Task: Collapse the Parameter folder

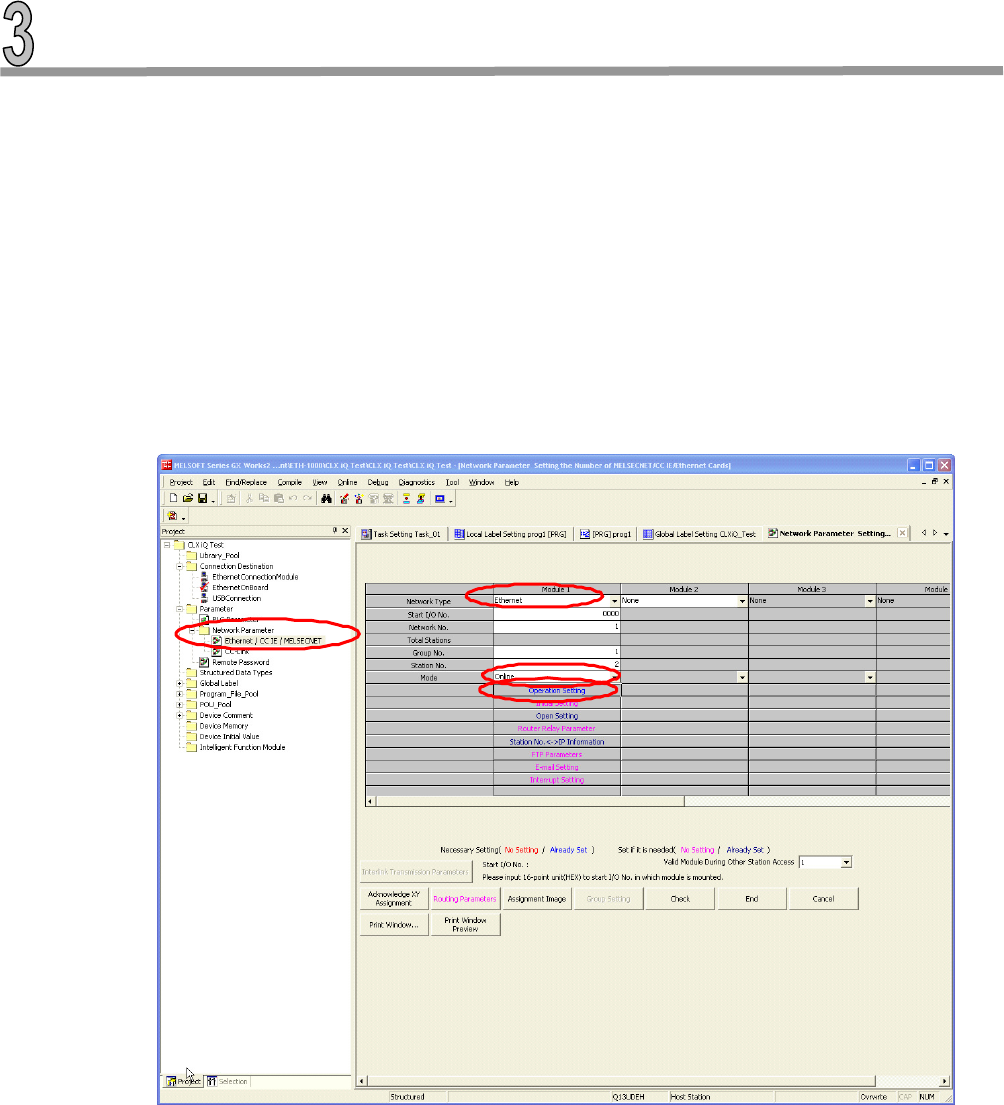Action: click(180, 609)
